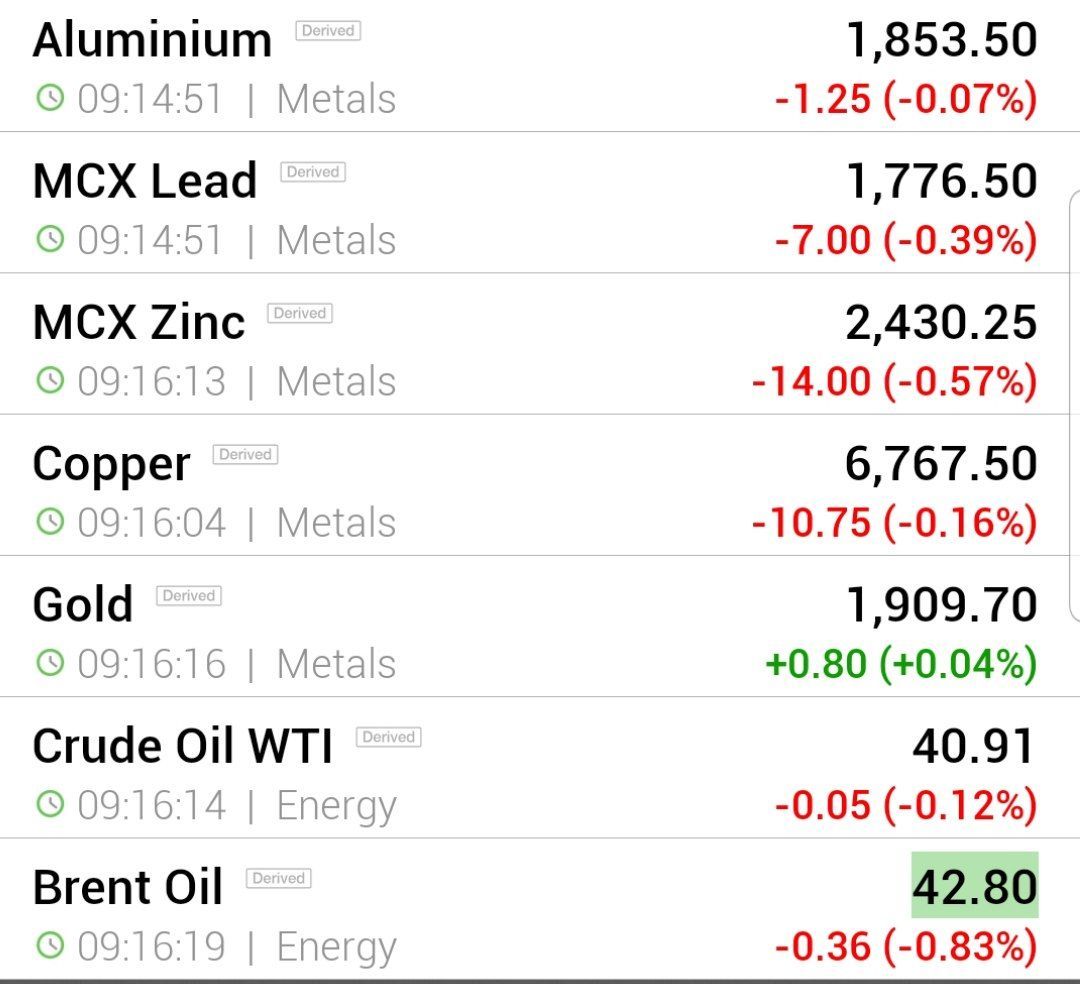Click the clock icon under MCX Zinc
1080x984 pixels.
tap(50, 380)
